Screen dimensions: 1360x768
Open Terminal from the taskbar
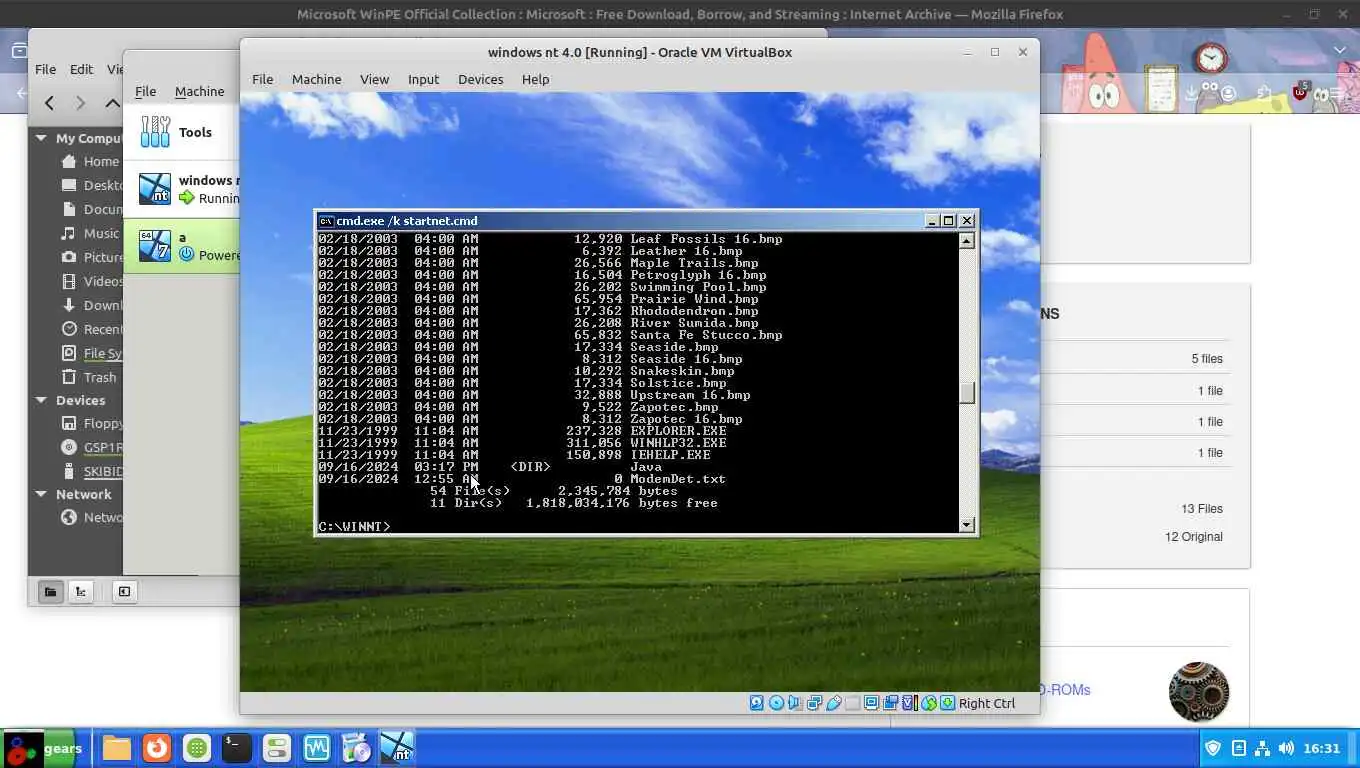236,748
